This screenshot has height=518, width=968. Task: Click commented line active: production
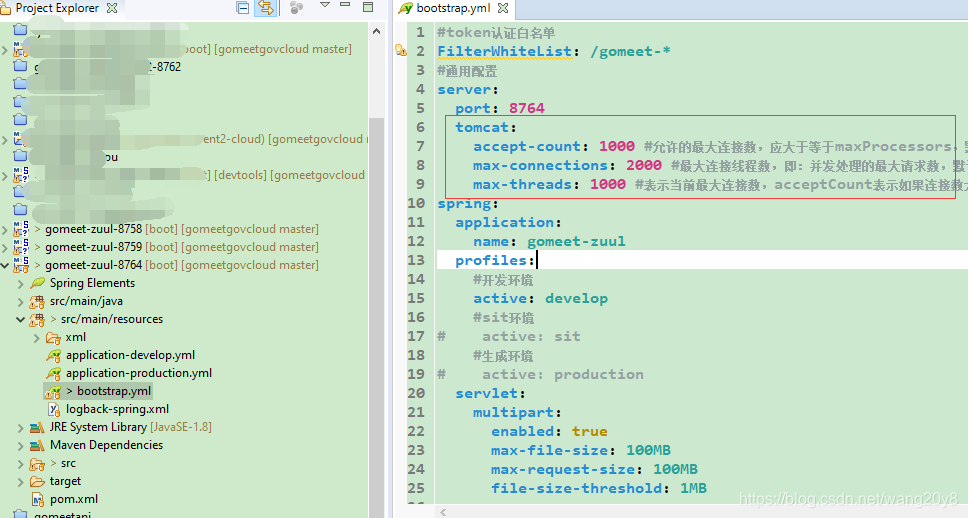click(x=562, y=375)
